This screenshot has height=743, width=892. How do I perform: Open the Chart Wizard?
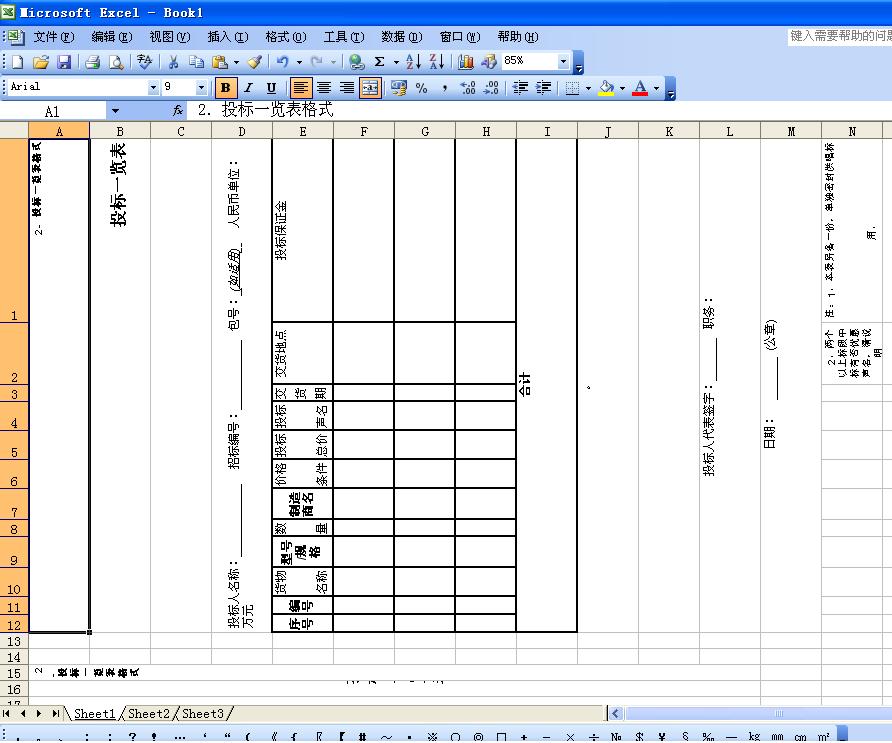tap(466, 61)
